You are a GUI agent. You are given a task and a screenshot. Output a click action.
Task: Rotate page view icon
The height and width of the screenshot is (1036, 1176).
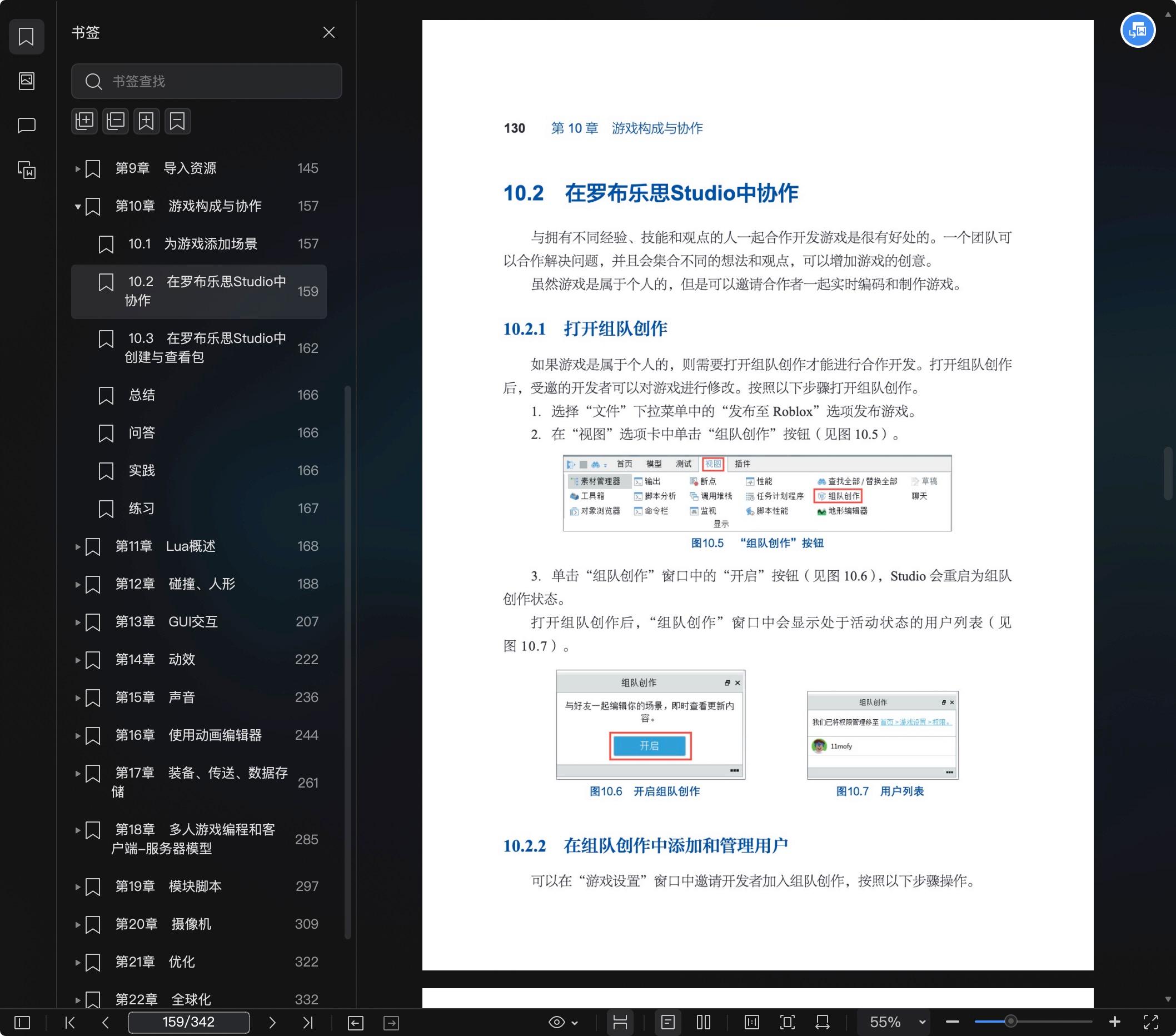pyautogui.click(x=823, y=1023)
